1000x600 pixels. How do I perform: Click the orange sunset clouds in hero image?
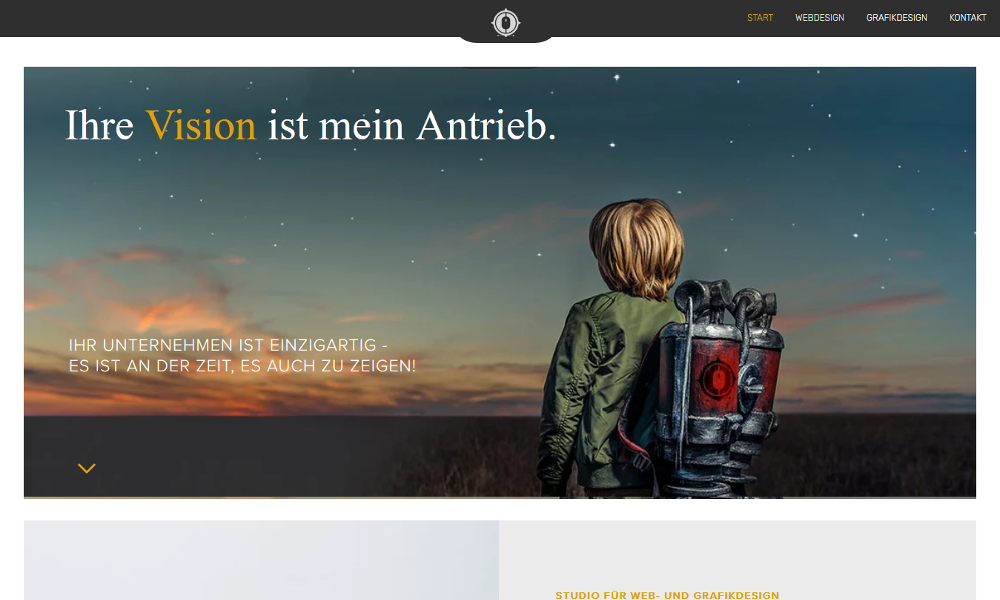(x=150, y=300)
